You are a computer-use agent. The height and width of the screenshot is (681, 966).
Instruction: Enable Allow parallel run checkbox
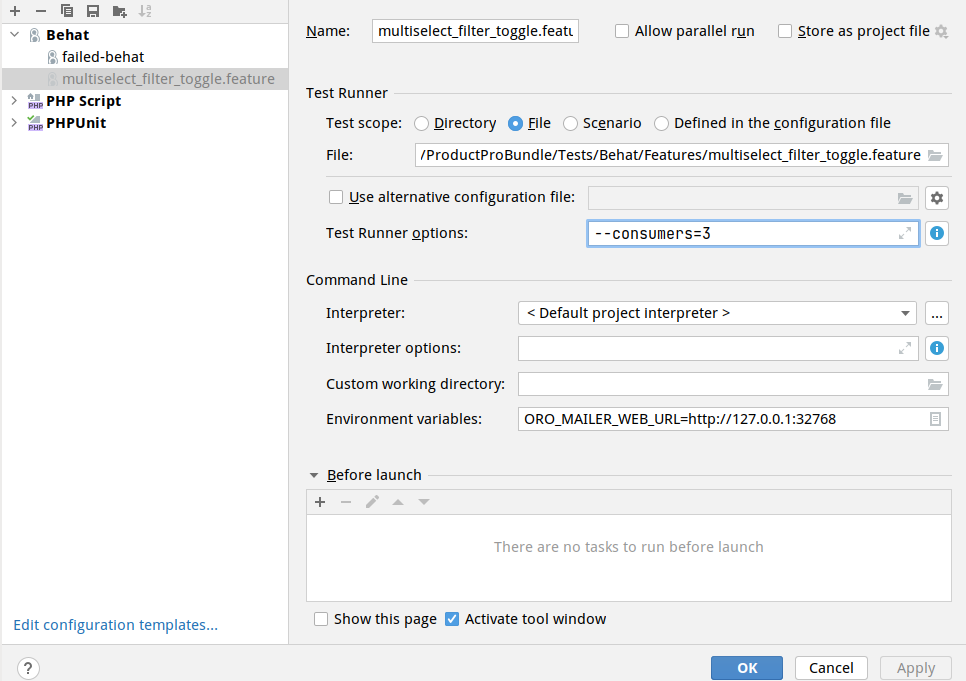(x=622, y=31)
